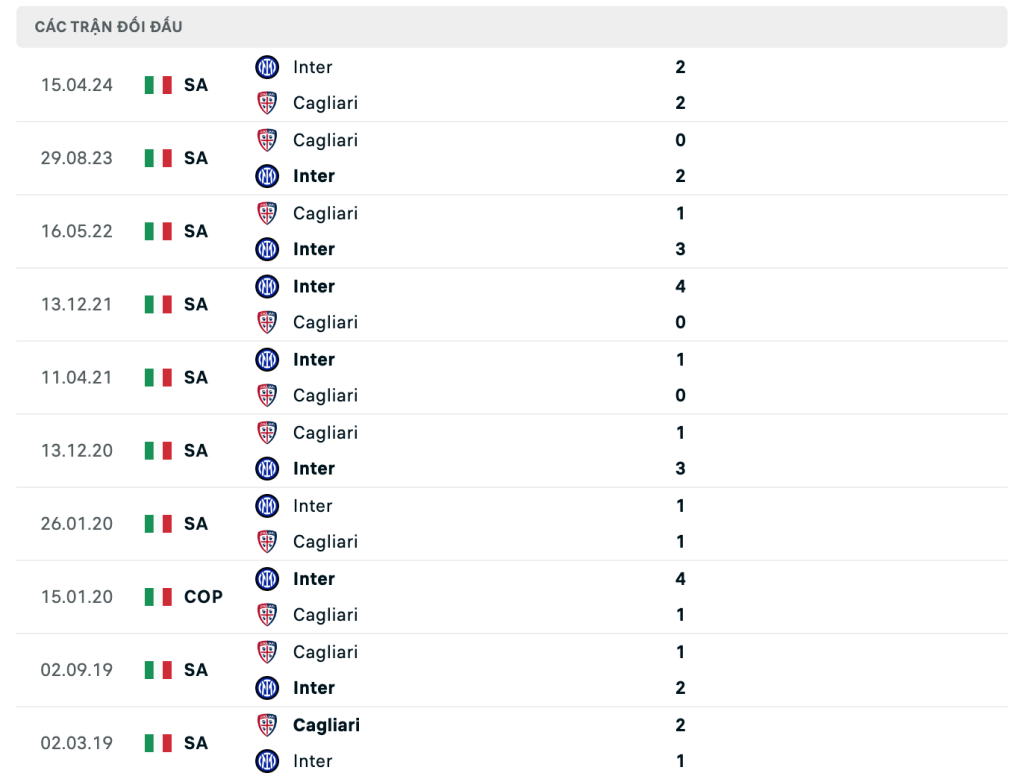Click Cagliari crest in 13.12.21 match
The image size is (1024, 779).
click(x=266, y=322)
